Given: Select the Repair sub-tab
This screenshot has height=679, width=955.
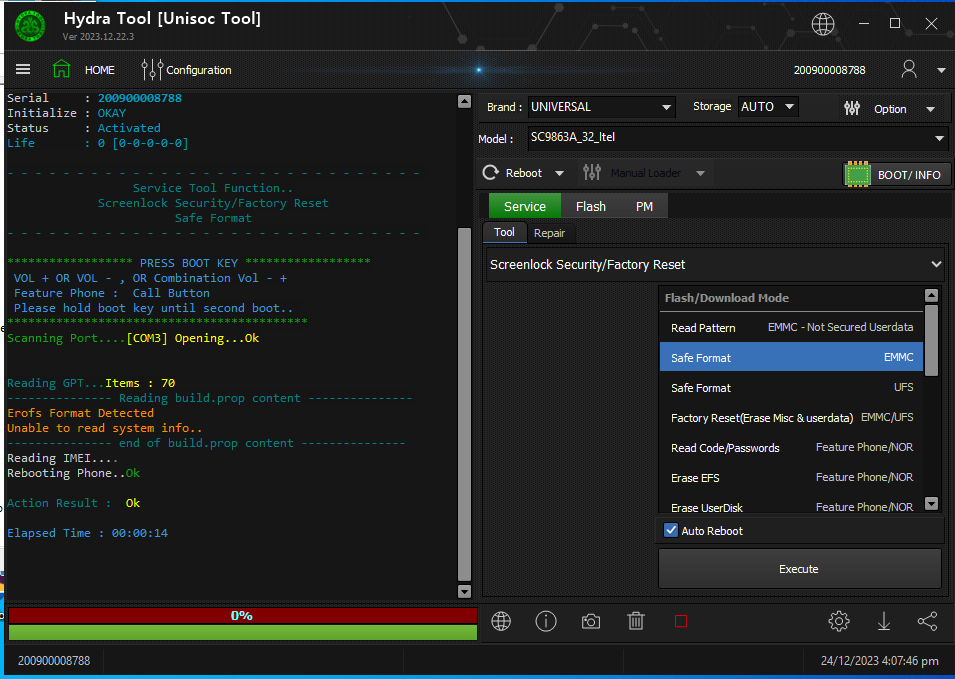Looking at the screenshot, I should [549, 233].
